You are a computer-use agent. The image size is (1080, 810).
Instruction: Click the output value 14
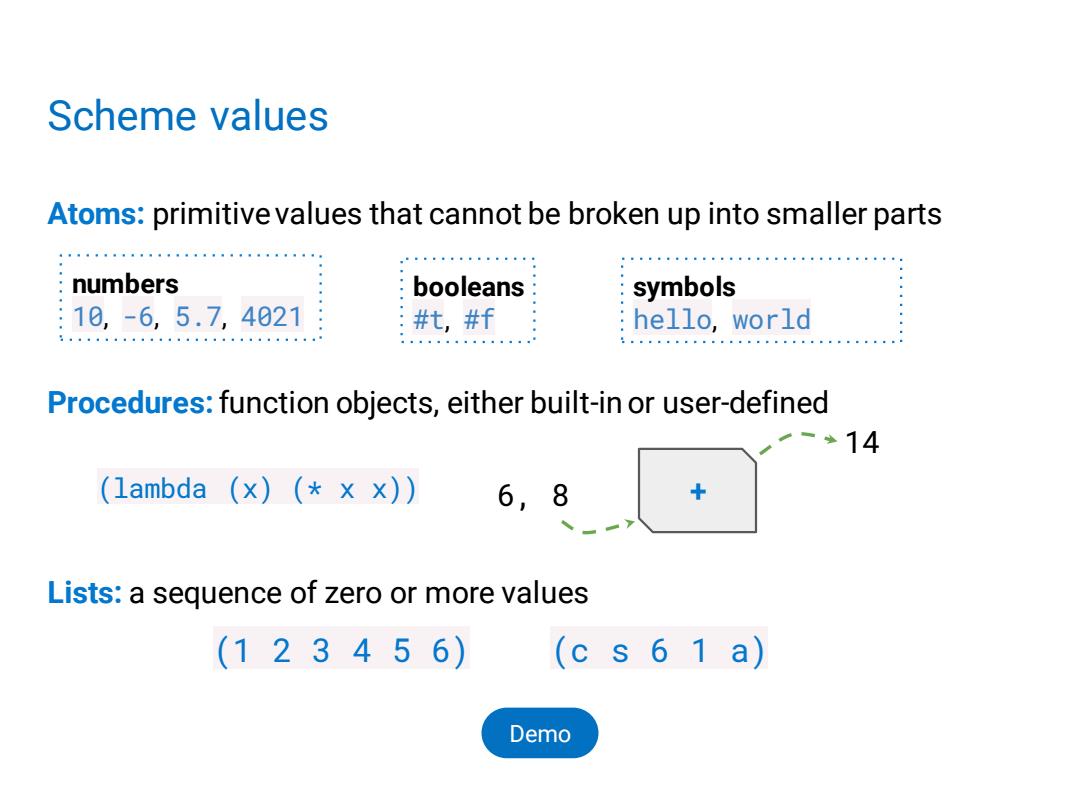pyautogui.click(x=862, y=442)
